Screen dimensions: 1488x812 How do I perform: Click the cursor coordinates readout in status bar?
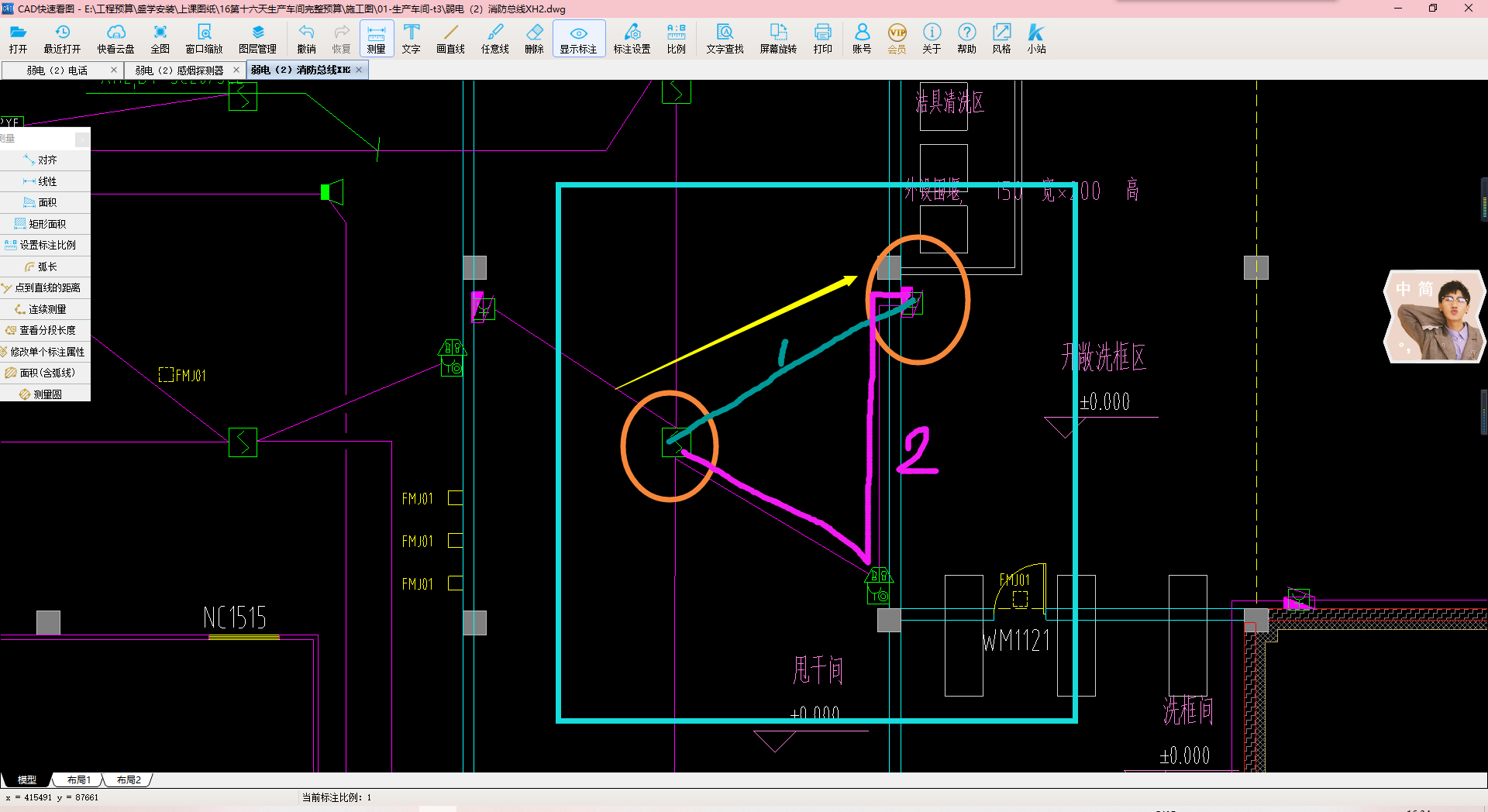[52, 797]
